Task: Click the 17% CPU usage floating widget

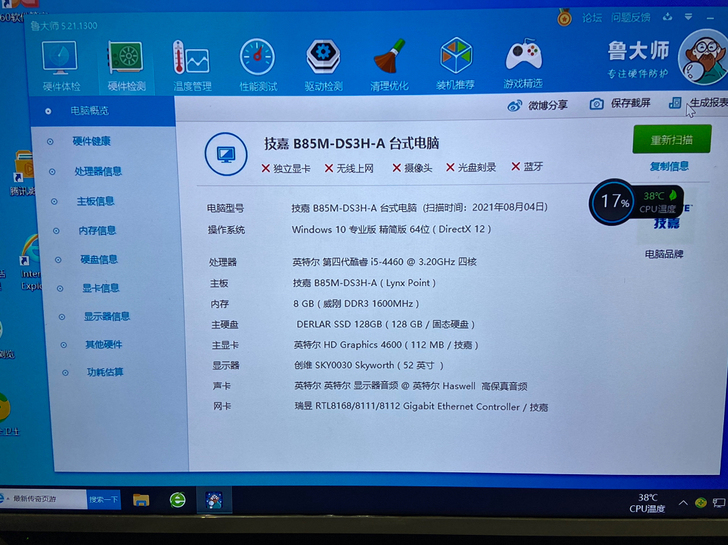Action: 612,202
